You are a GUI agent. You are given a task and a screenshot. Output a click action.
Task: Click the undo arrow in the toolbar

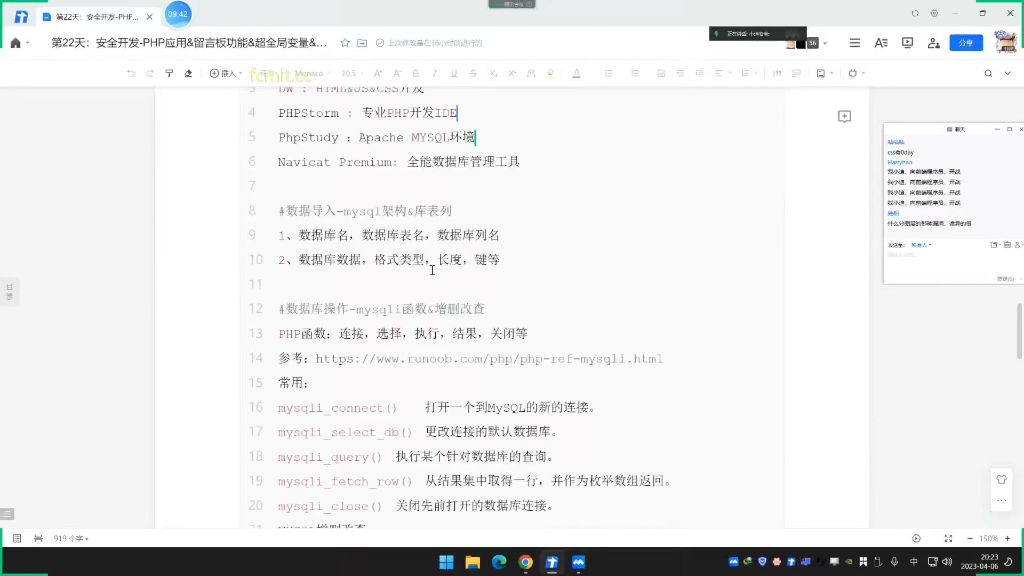(x=131, y=73)
